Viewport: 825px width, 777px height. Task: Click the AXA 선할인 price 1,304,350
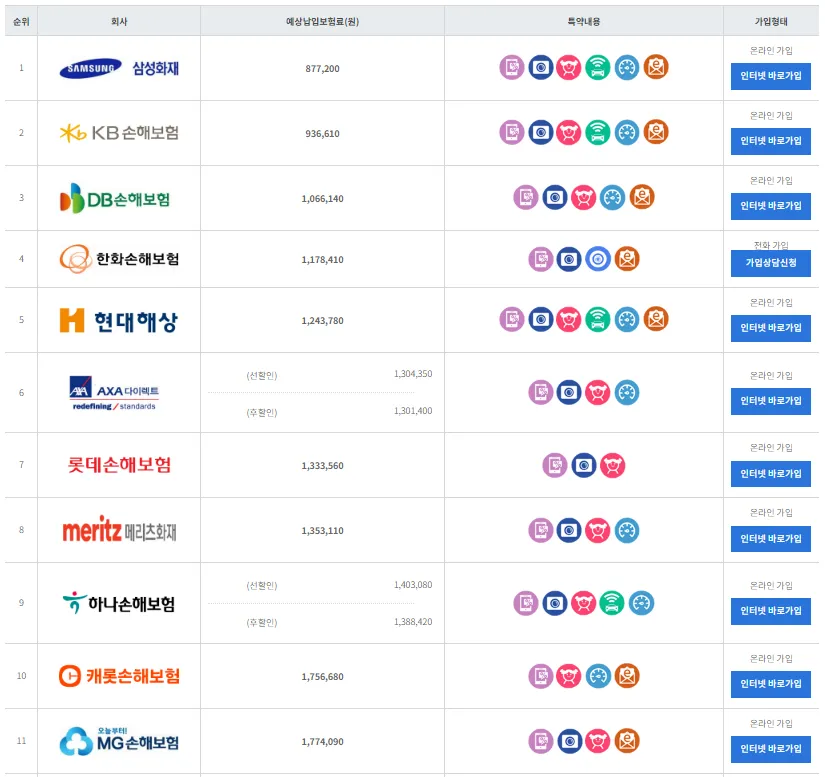pyautogui.click(x=413, y=374)
